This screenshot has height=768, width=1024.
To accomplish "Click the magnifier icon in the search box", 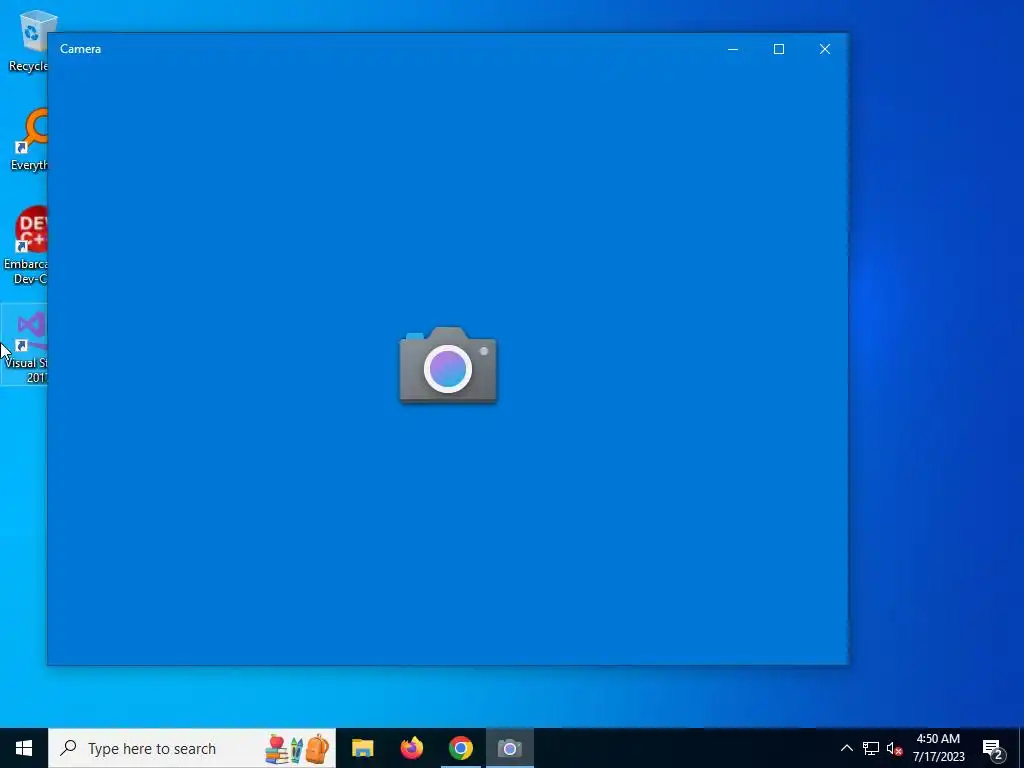I will click(x=68, y=748).
